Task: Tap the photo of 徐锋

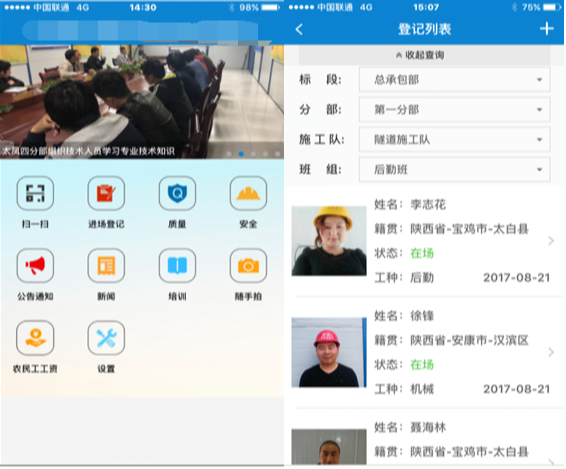Action: tap(329, 352)
